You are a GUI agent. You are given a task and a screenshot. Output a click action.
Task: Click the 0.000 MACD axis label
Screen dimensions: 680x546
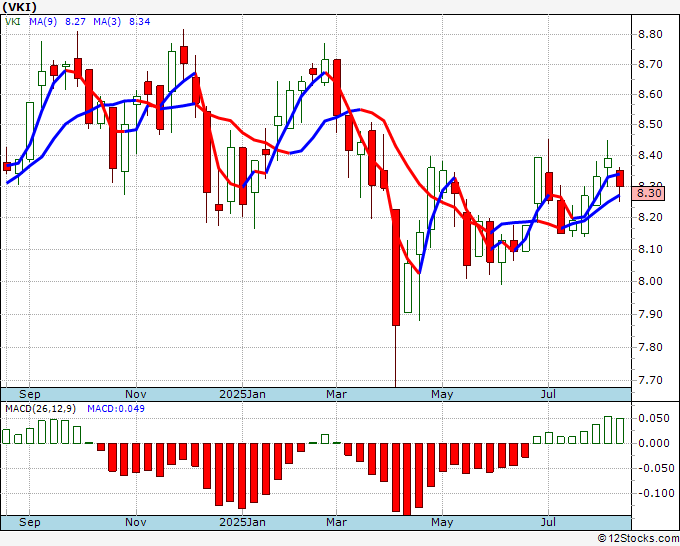pos(654,443)
